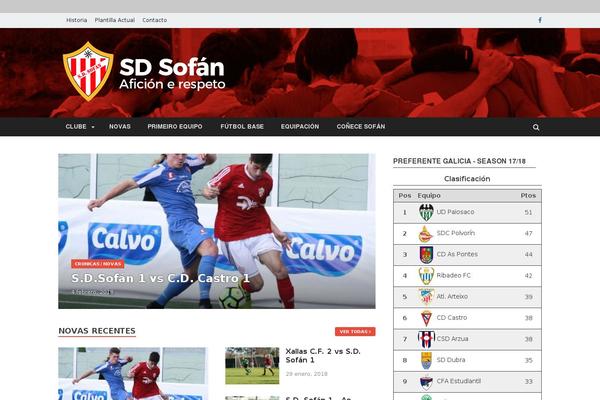The width and height of the screenshot is (600, 400).
Task: Click the SDC Polvorín team crest
Action: coord(426,233)
